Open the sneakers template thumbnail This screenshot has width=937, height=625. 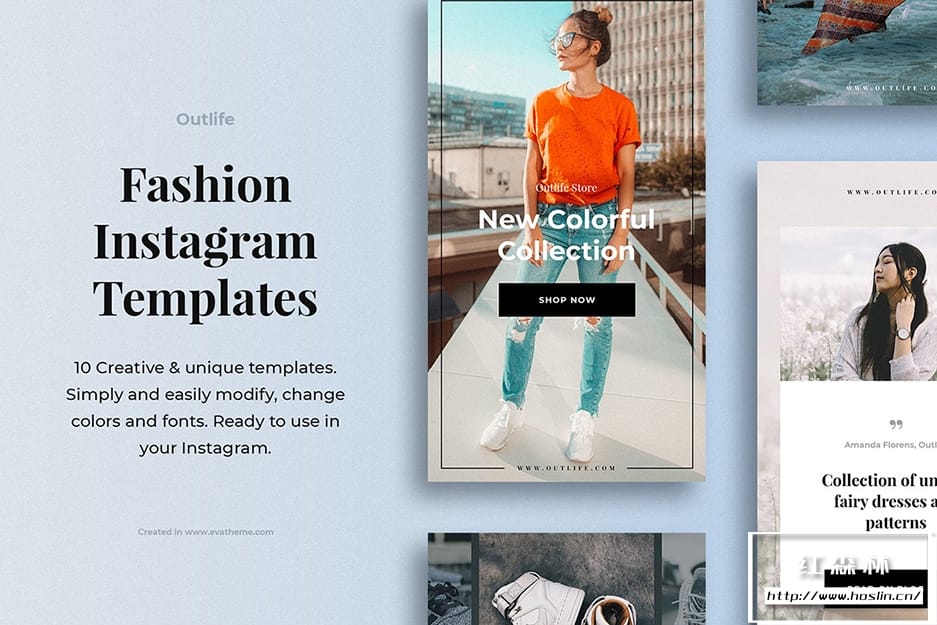point(567,579)
